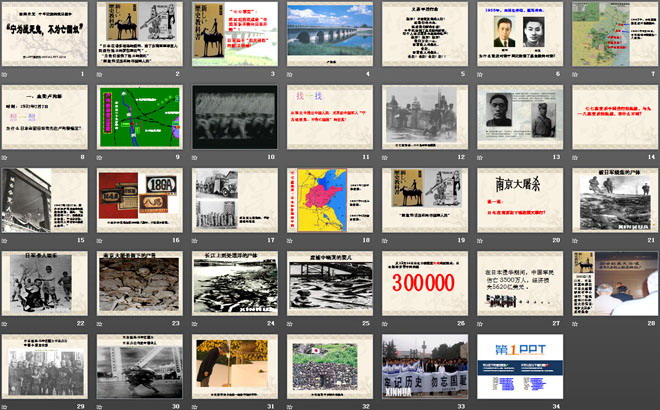660x410 pixels.
Task: Select slide 16 with 18GA armband badges
Action: tap(140, 200)
